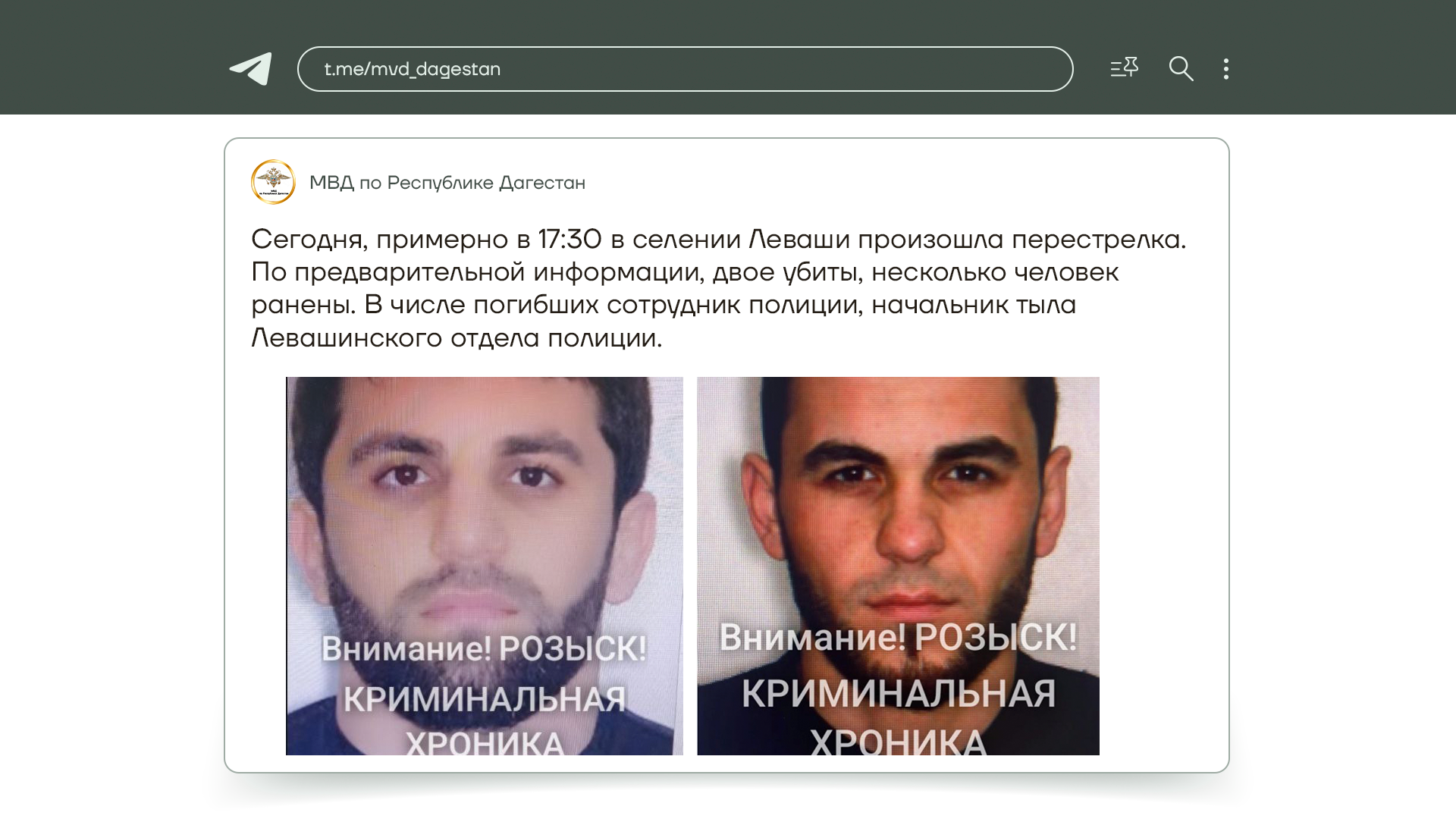Open the three-dot more options menu

pos(1226,69)
